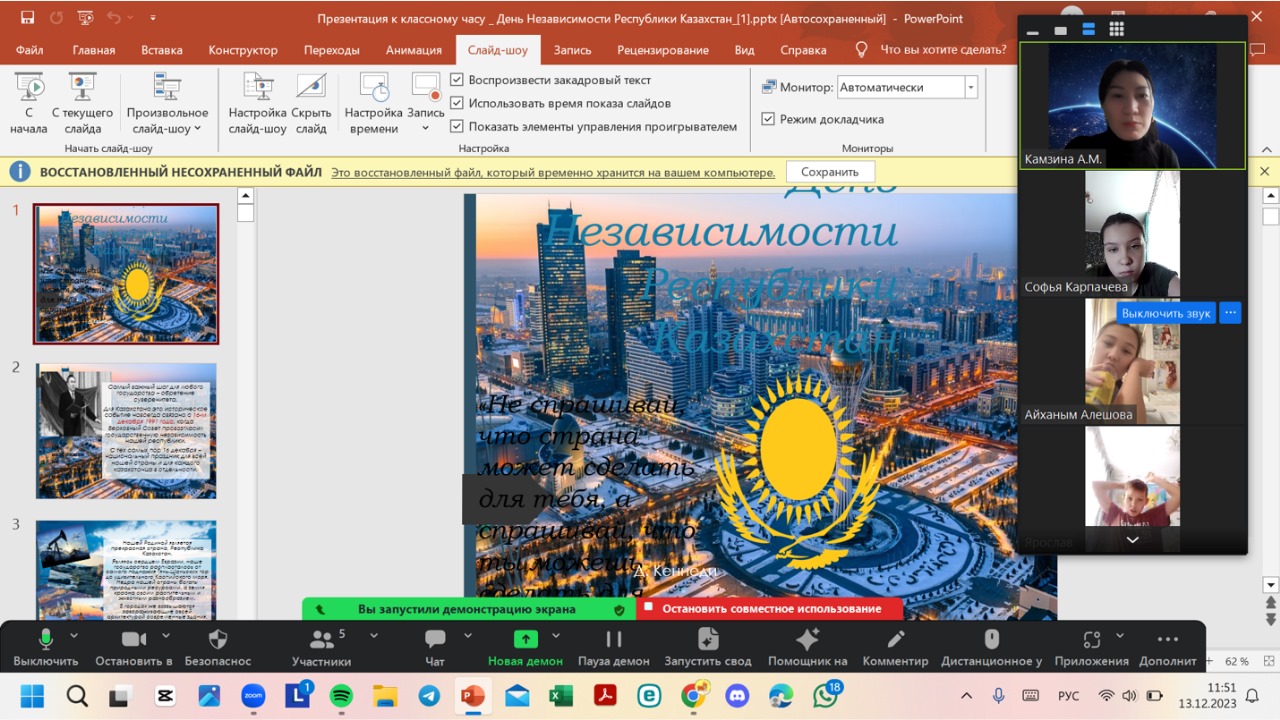Click the Что вы хотите сделать search box
The image size is (1280, 720).
942,50
